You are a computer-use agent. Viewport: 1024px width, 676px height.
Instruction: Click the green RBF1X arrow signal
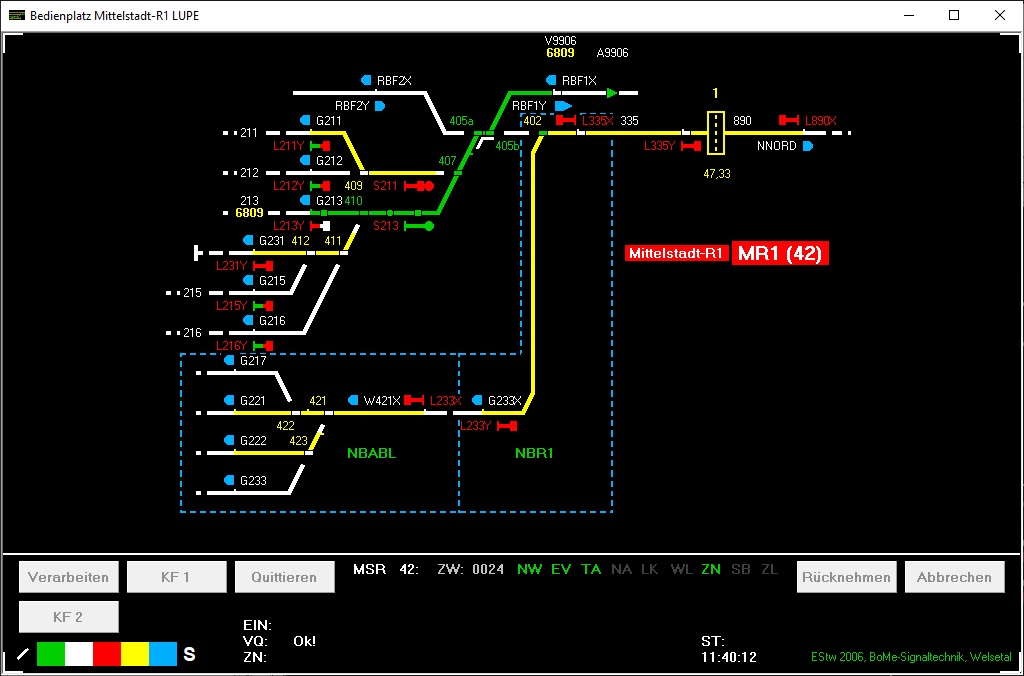point(612,93)
